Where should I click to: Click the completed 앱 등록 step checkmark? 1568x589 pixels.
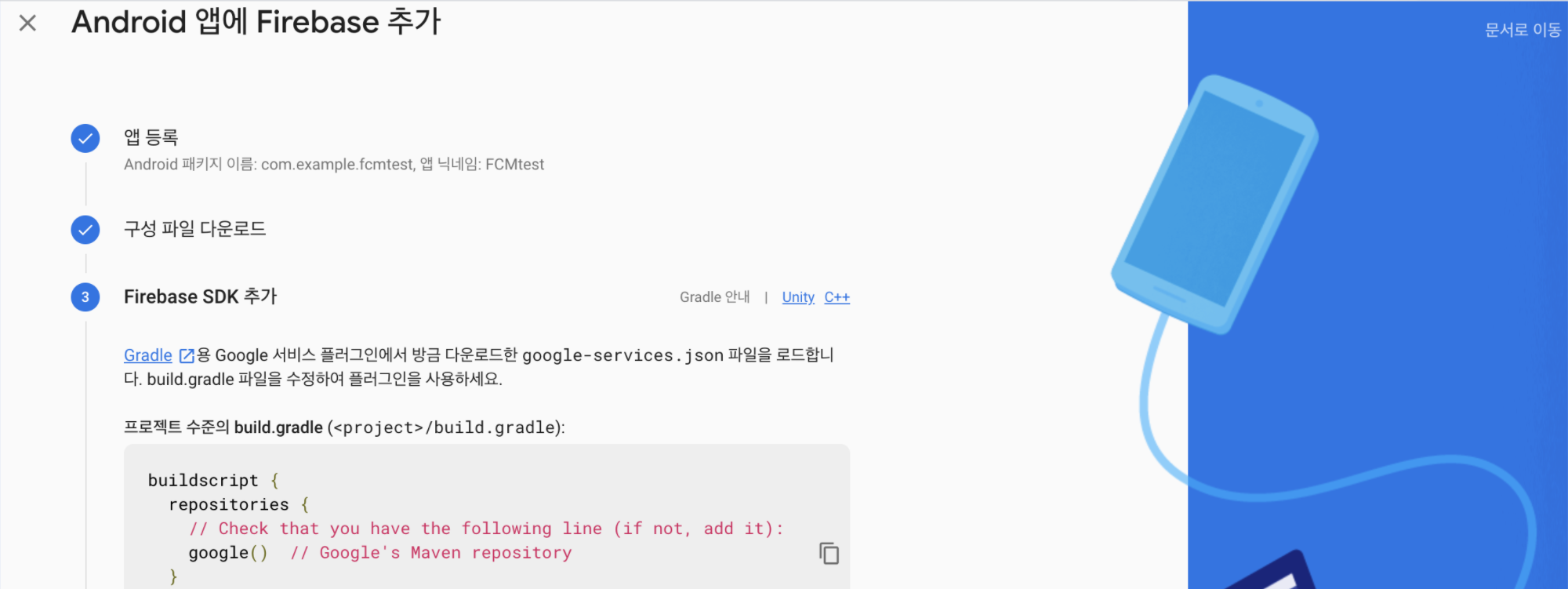point(85,139)
